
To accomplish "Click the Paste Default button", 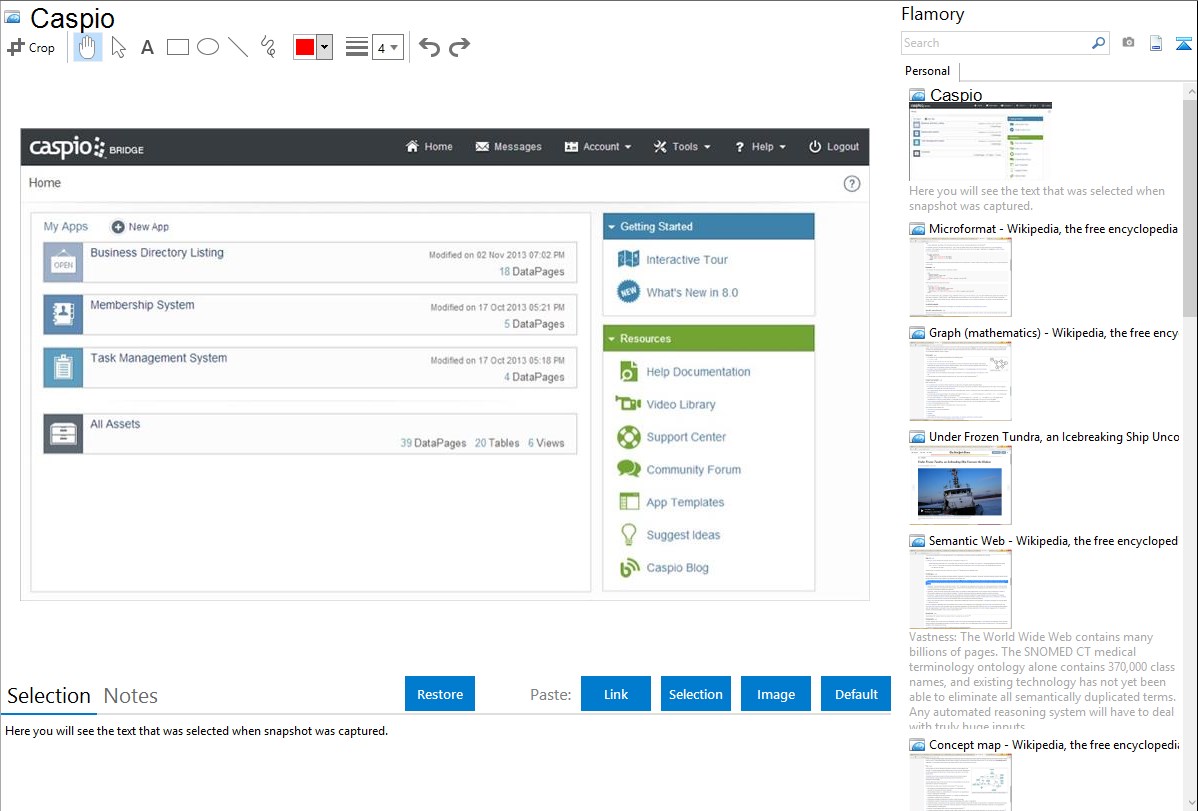I will (x=856, y=694).
